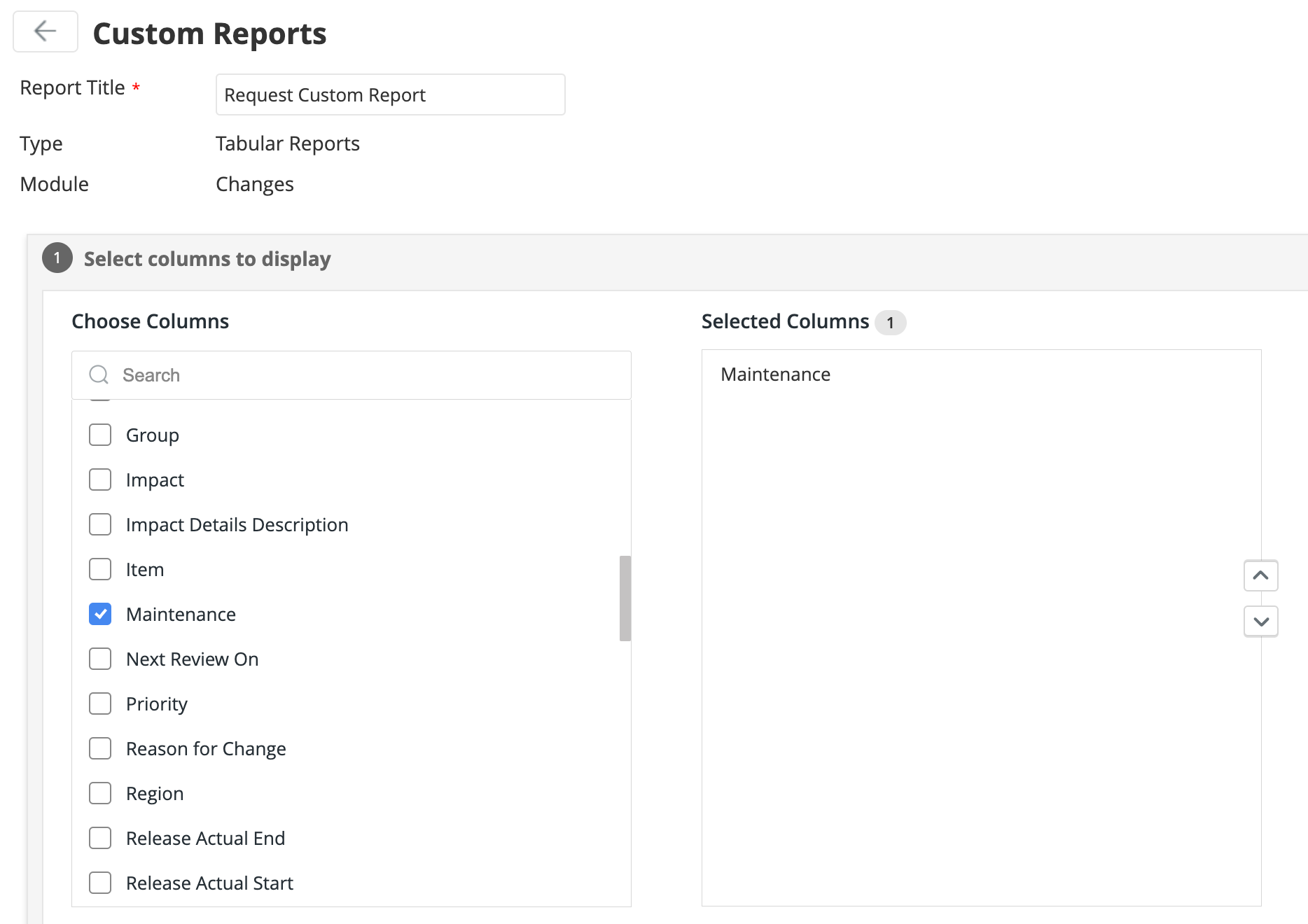1308x924 pixels.
Task: Check the Impact column
Action: click(100, 479)
